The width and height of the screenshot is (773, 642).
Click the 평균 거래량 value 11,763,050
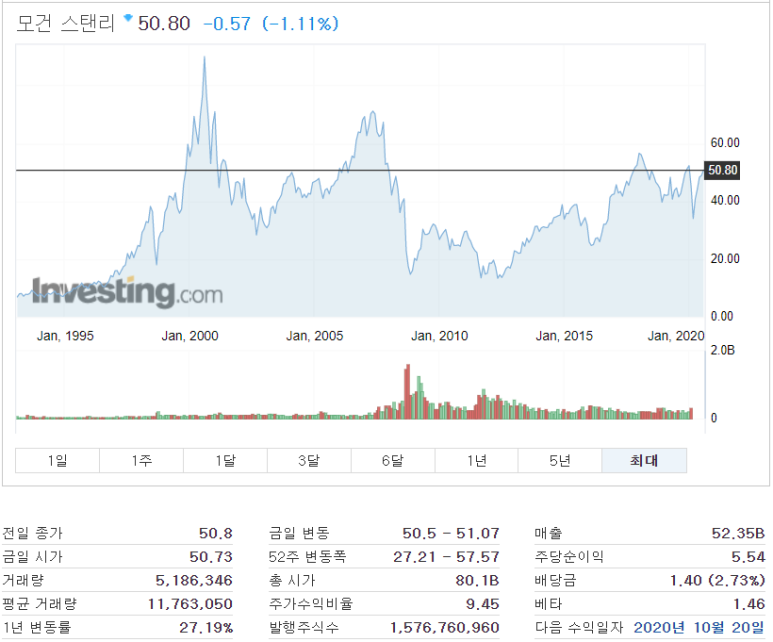[x=190, y=604]
